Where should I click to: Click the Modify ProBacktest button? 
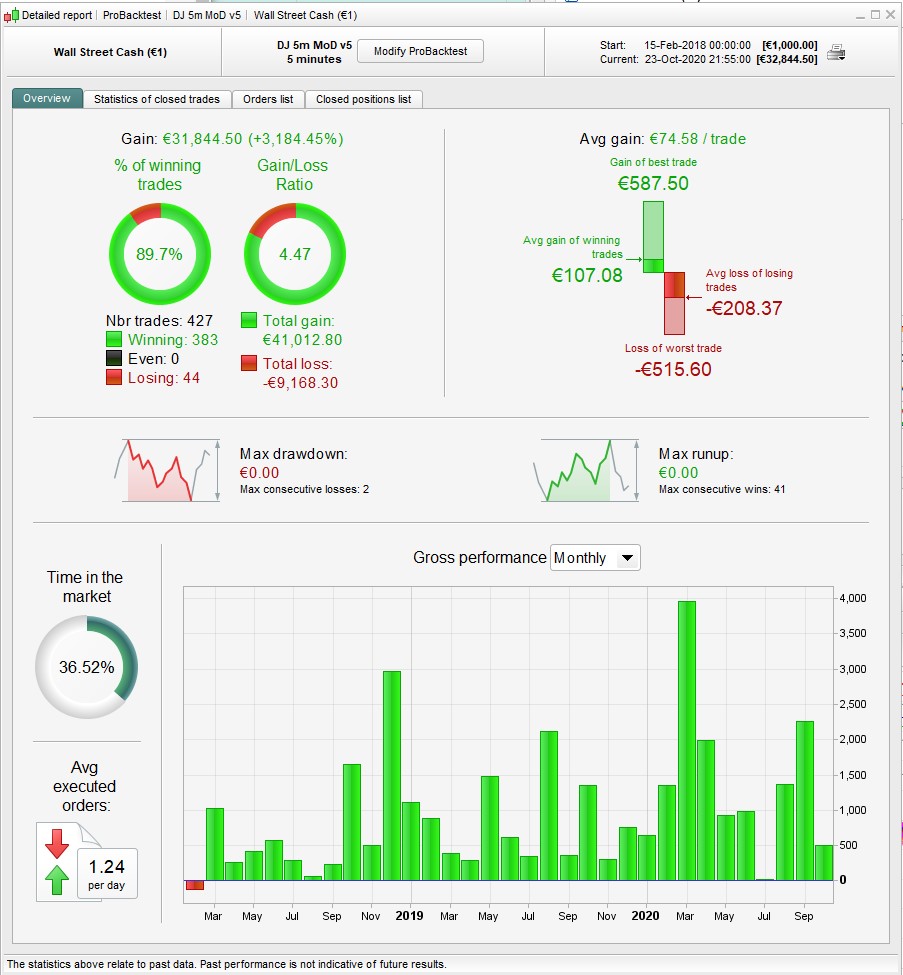[420, 51]
